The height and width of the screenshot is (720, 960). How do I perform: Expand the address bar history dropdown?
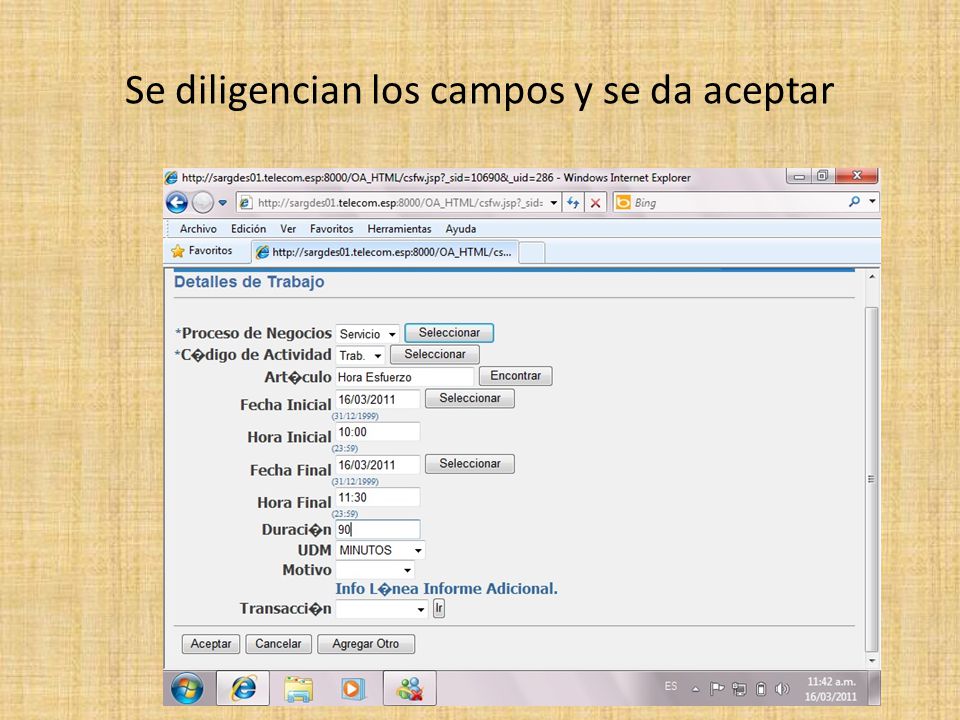[x=553, y=203]
